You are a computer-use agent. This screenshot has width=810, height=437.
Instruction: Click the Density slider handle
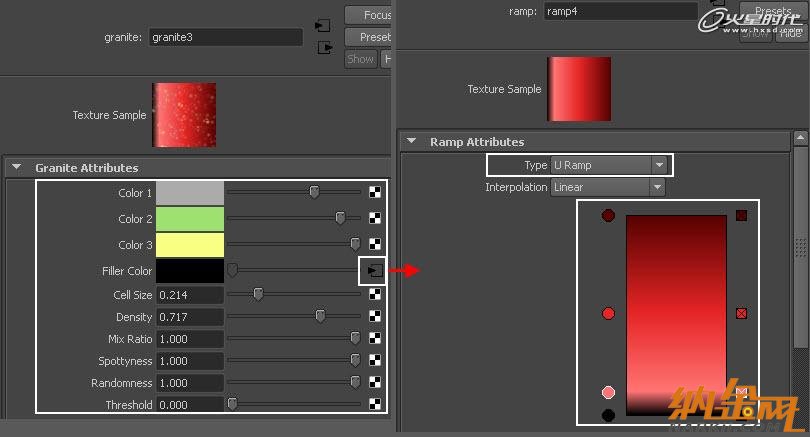coord(320,316)
